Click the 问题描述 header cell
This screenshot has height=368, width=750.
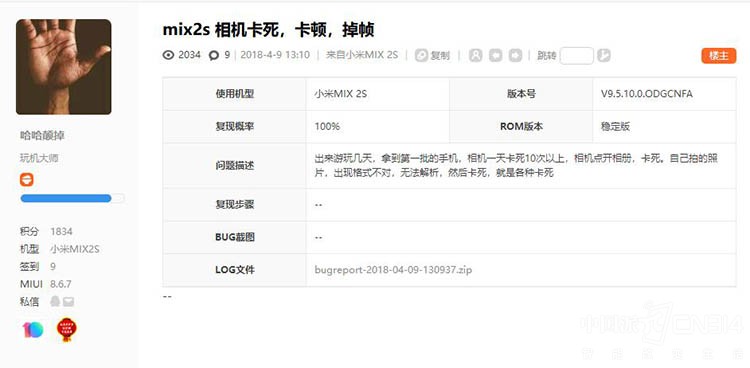click(234, 166)
